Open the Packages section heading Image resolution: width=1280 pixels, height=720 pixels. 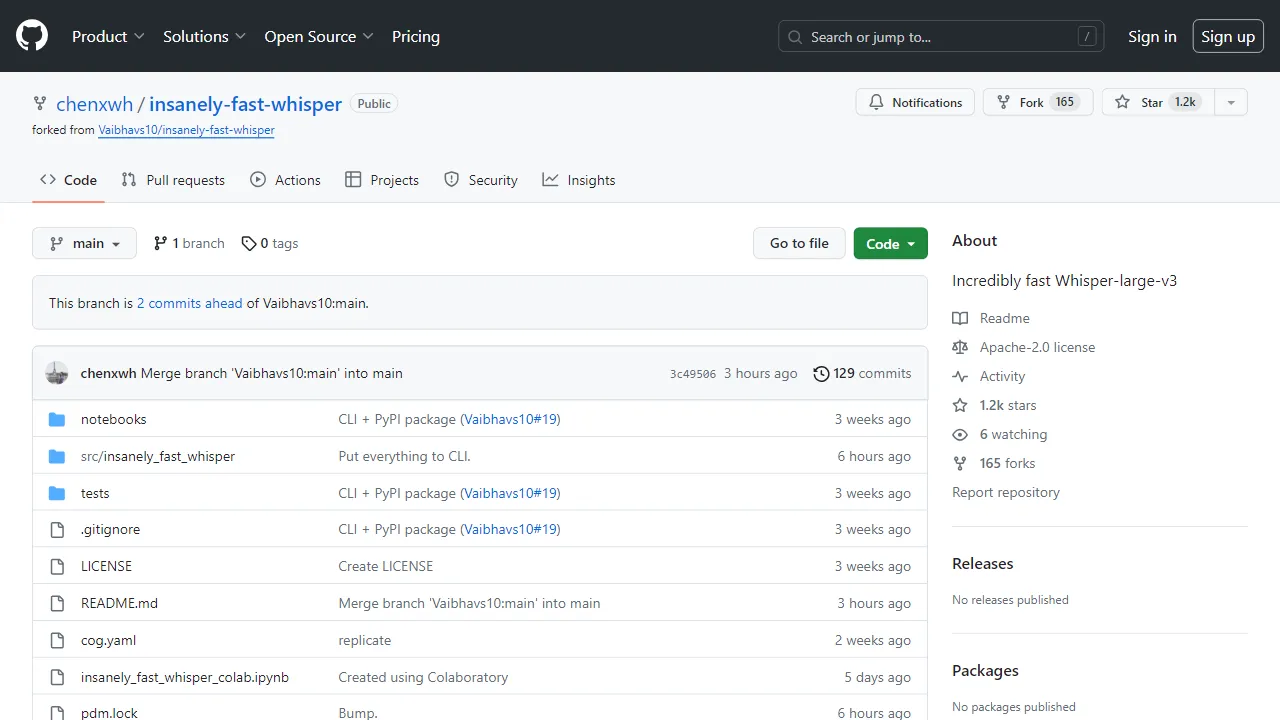985,671
